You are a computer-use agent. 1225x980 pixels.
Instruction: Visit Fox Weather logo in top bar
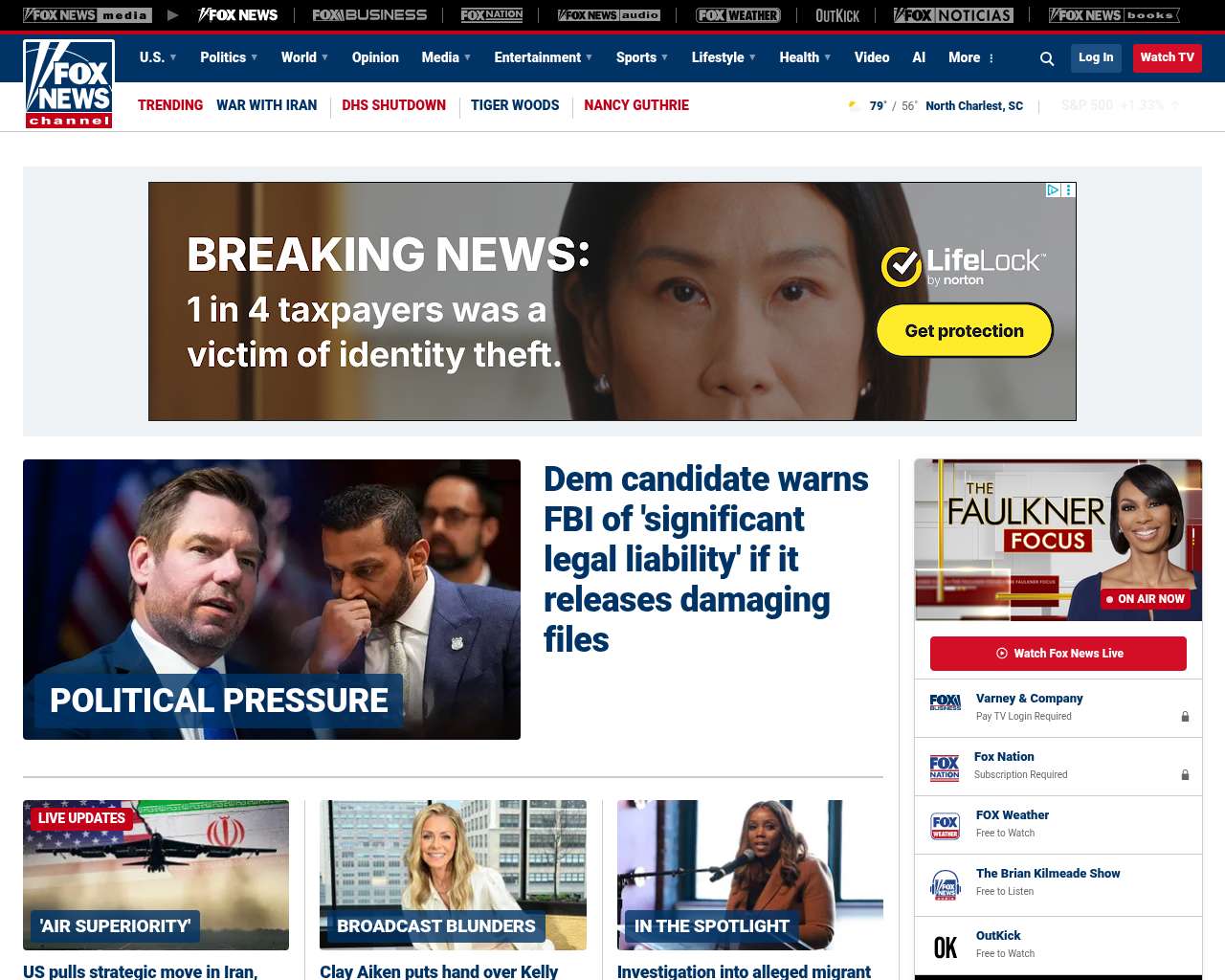(x=738, y=15)
